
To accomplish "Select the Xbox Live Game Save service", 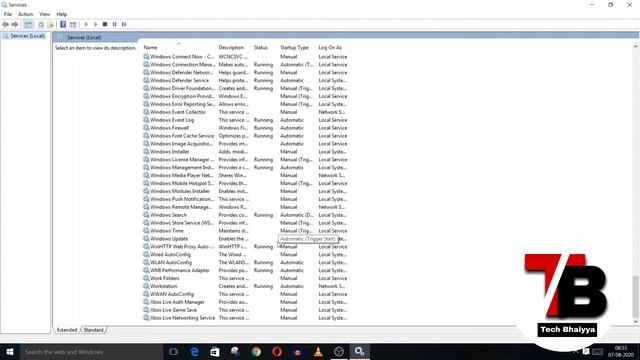I will [x=245, y=310].
